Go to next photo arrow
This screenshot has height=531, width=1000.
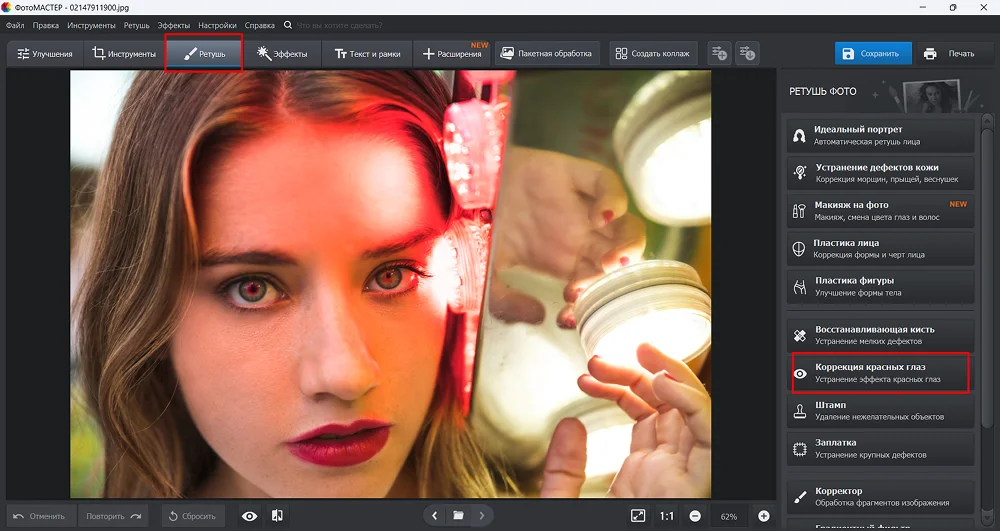click(482, 516)
